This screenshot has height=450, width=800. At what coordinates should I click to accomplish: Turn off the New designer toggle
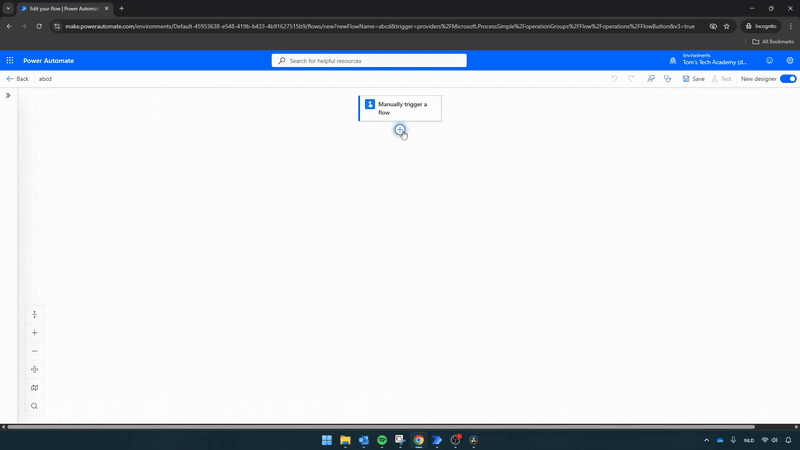[x=788, y=78]
